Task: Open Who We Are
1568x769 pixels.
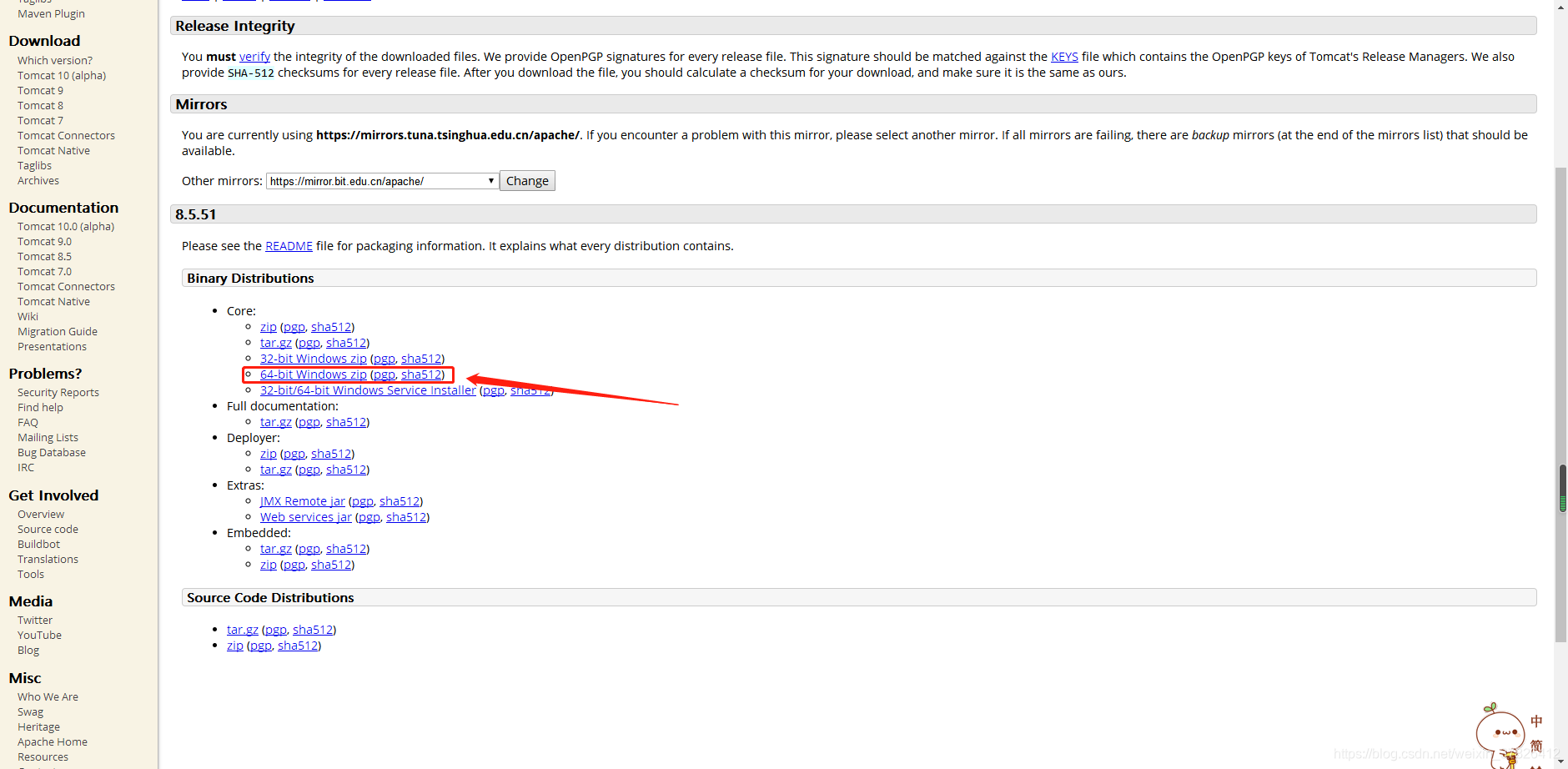Action: [x=48, y=696]
